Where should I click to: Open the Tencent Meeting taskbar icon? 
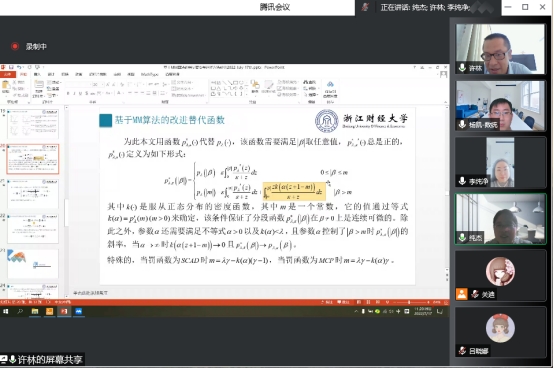(x=78, y=311)
